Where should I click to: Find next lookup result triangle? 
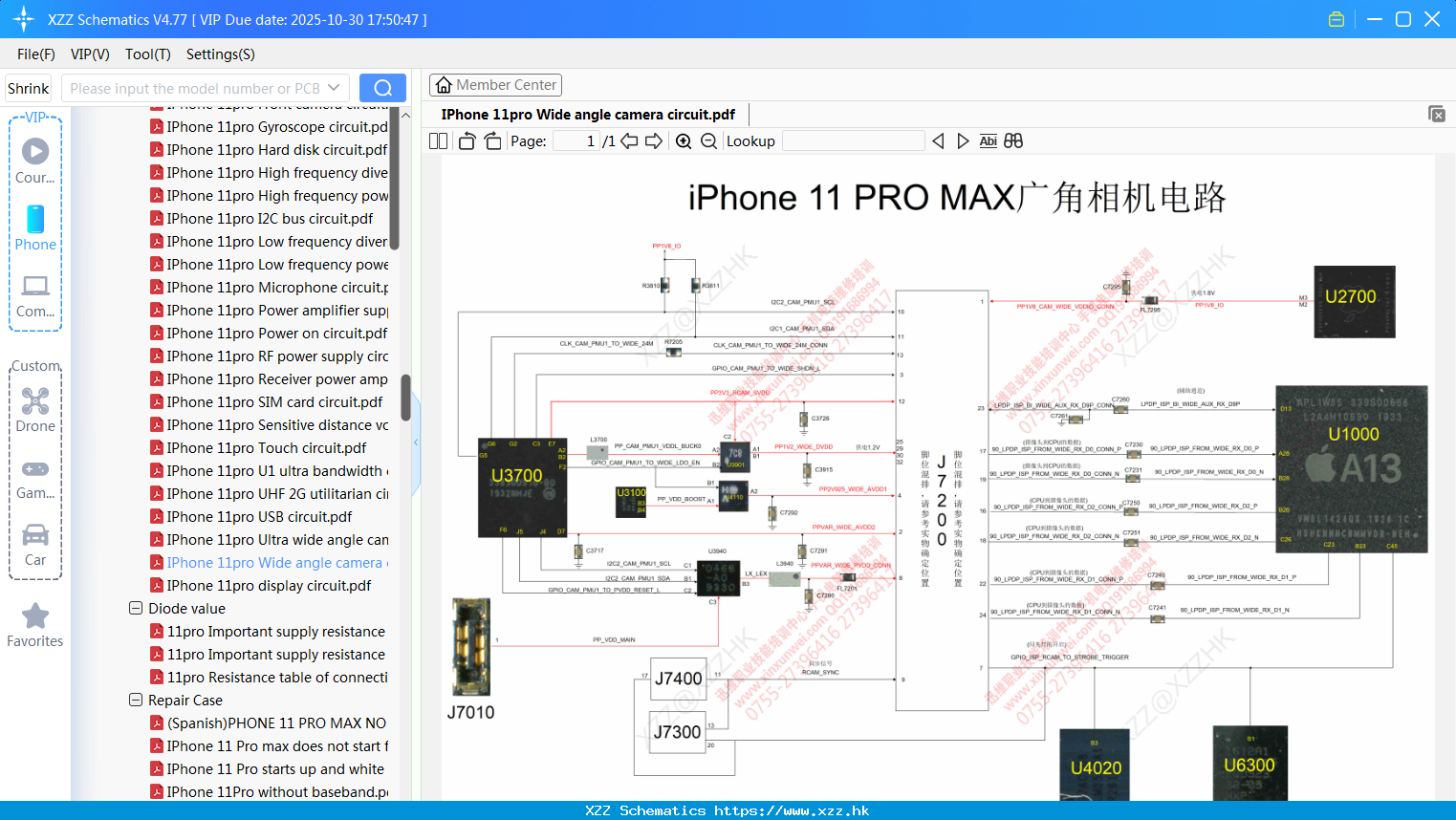[963, 141]
